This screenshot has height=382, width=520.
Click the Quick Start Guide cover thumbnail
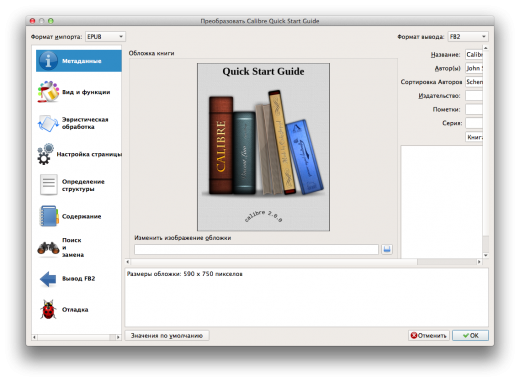pyautogui.click(x=263, y=147)
